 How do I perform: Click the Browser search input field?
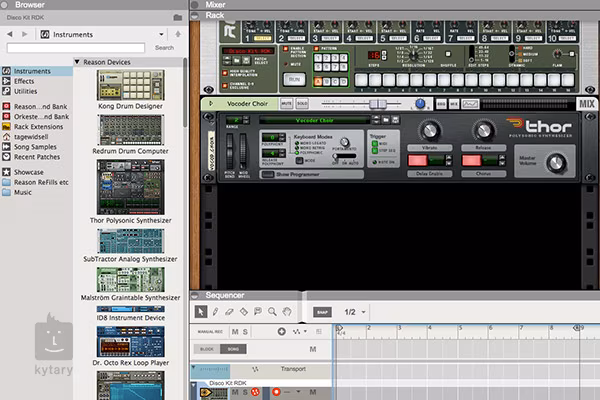coord(76,48)
